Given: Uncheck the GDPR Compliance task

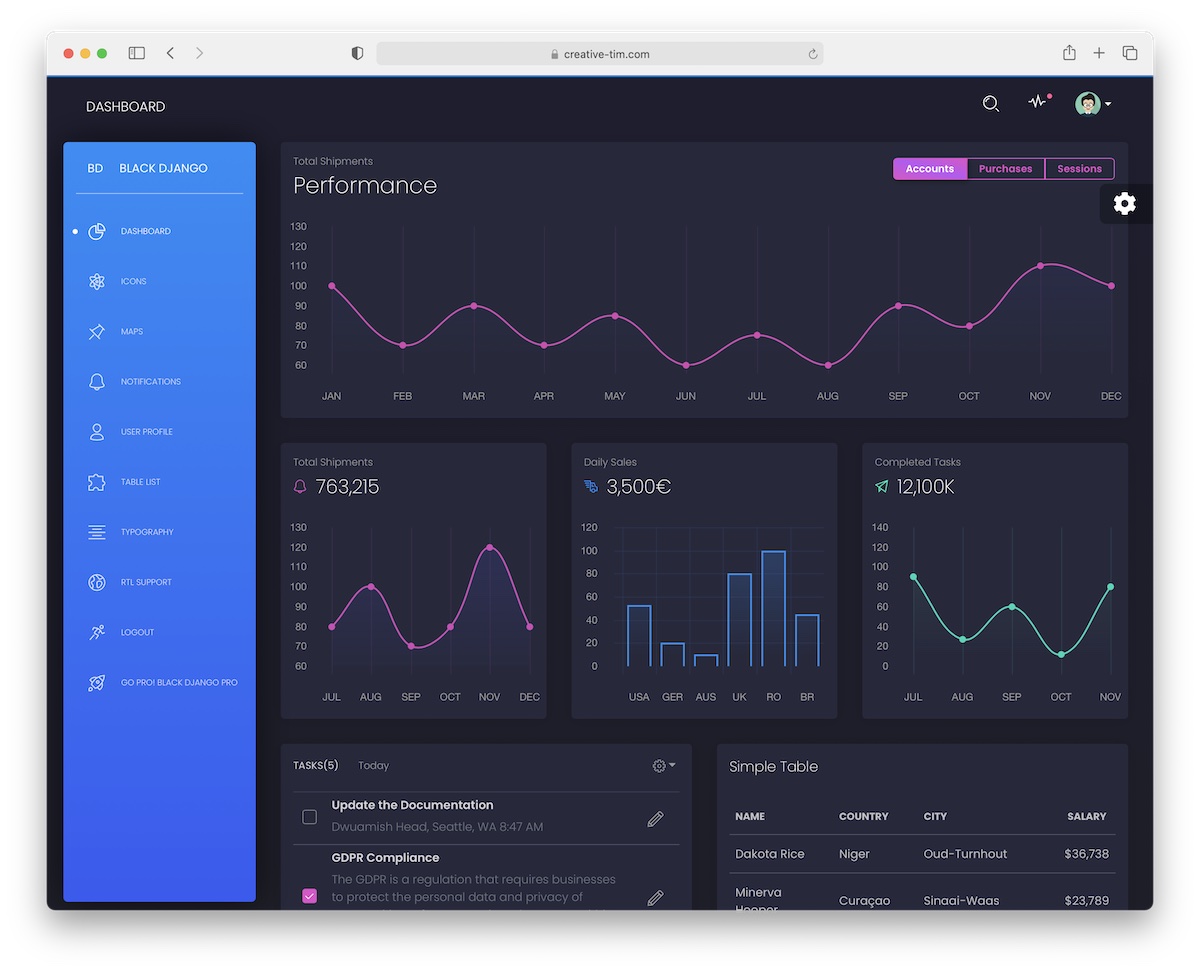Looking at the screenshot, I should [x=310, y=896].
